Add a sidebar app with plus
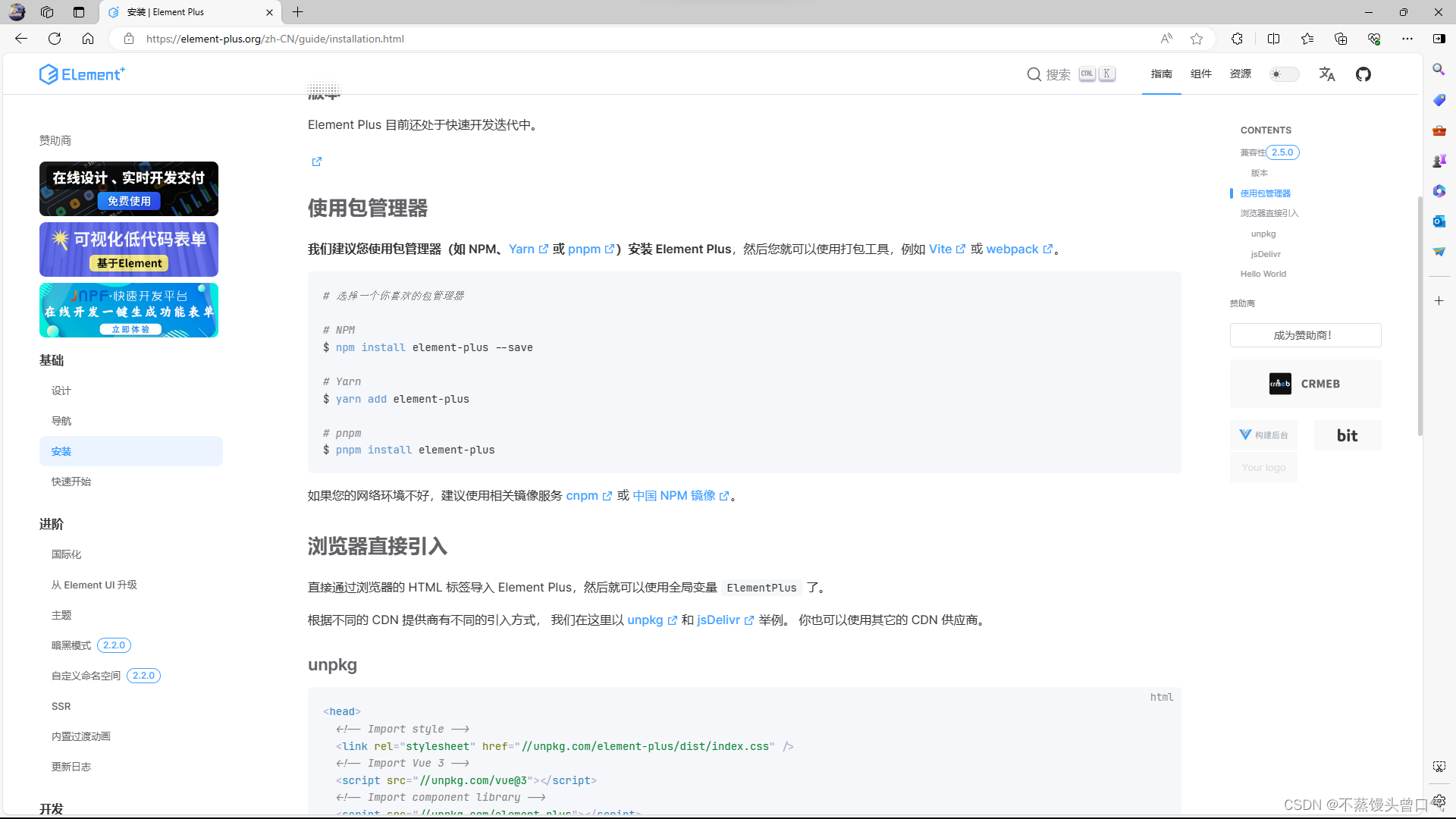1456x819 pixels. [x=1439, y=301]
